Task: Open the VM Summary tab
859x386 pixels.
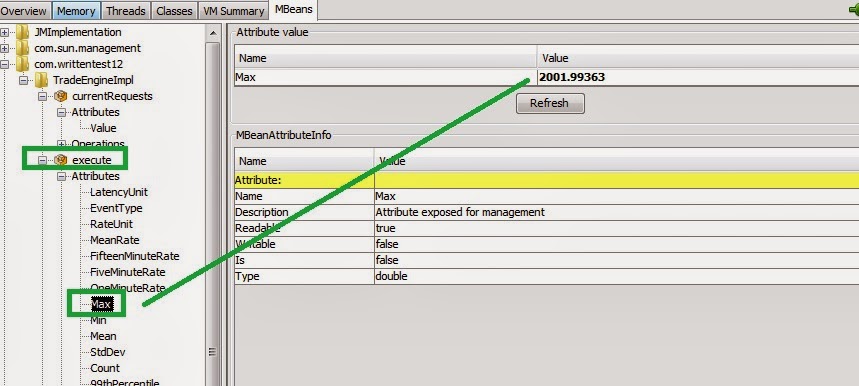Action: click(x=233, y=10)
